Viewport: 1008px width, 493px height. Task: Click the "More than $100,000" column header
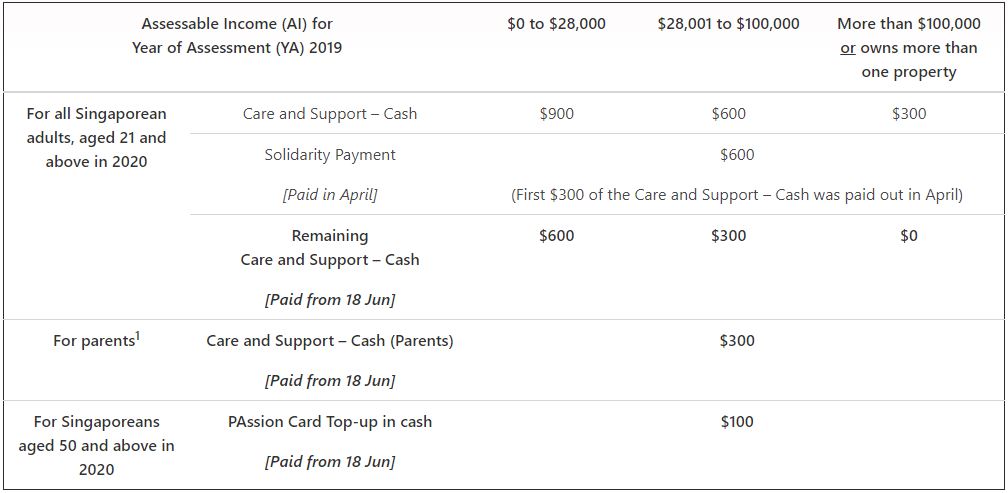(908, 24)
